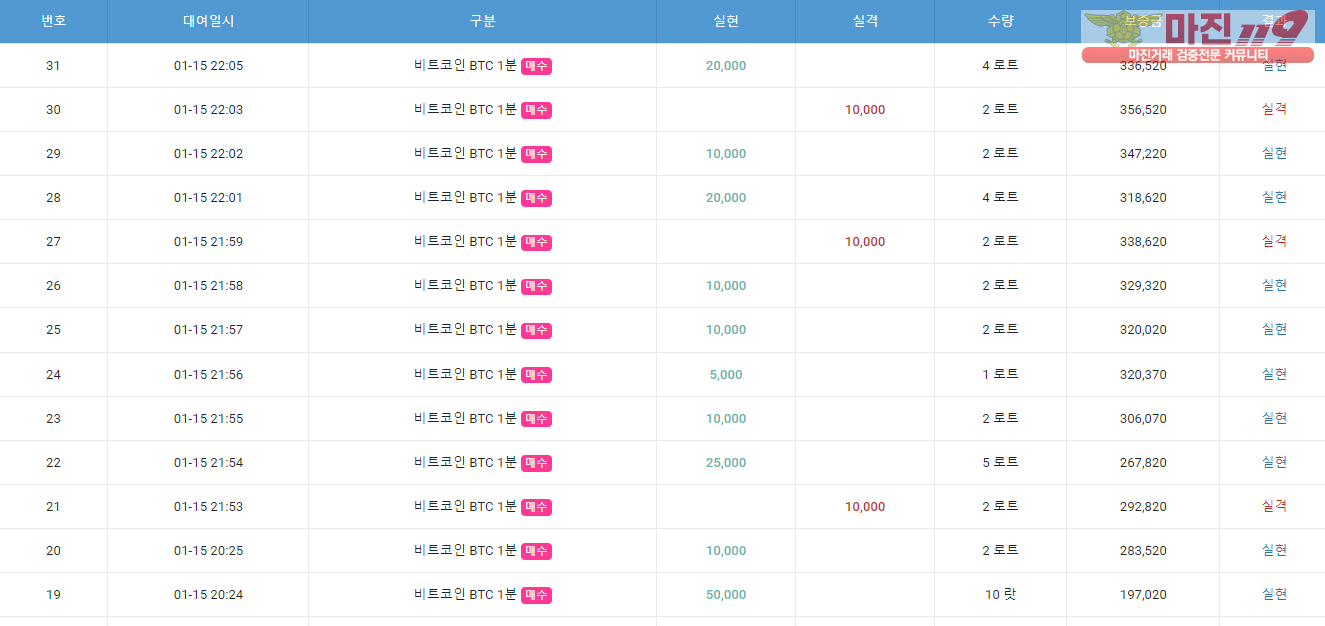The width and height of the screenshot is (1325, 626).
Task: Click the 매수 badge in row 19
Action: [x=536, y=595]
